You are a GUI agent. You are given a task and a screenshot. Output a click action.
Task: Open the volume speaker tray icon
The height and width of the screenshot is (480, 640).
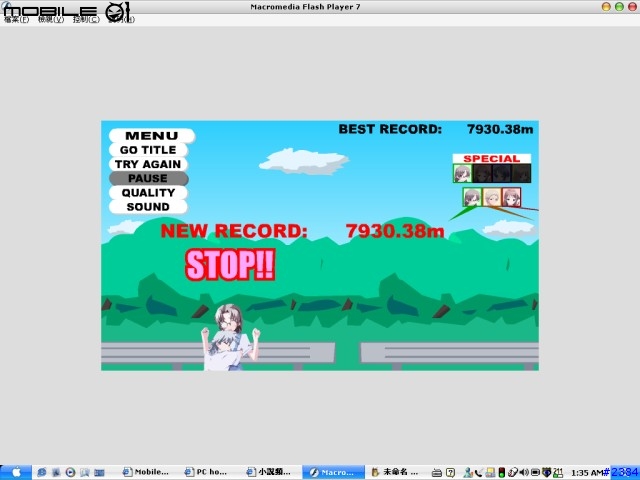coord(524,473)
